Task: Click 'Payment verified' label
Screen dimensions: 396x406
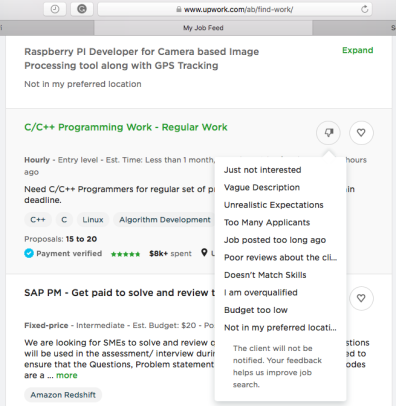Action: click(69, 253)
